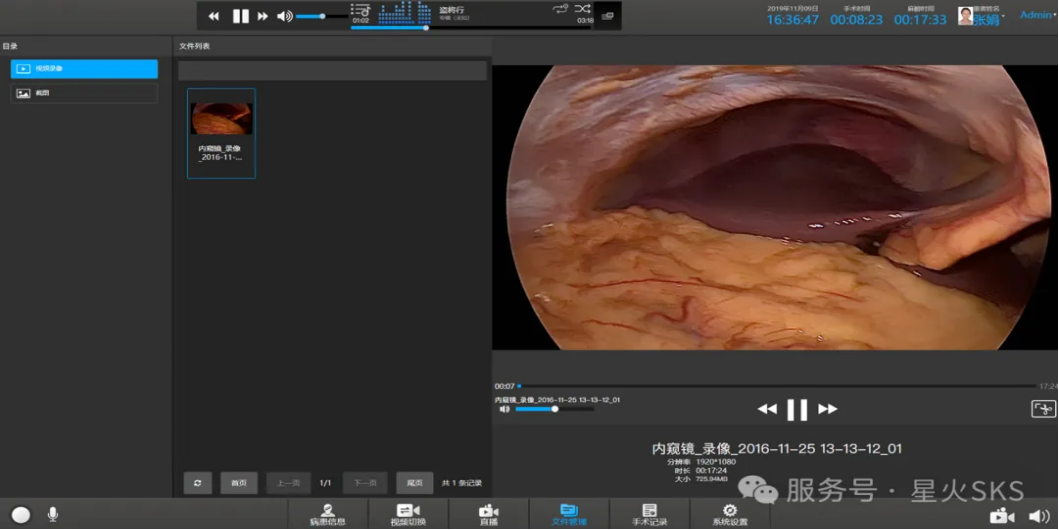Fast forward the endoscope video
The image size is (1059, 530).
click(828, 409)
